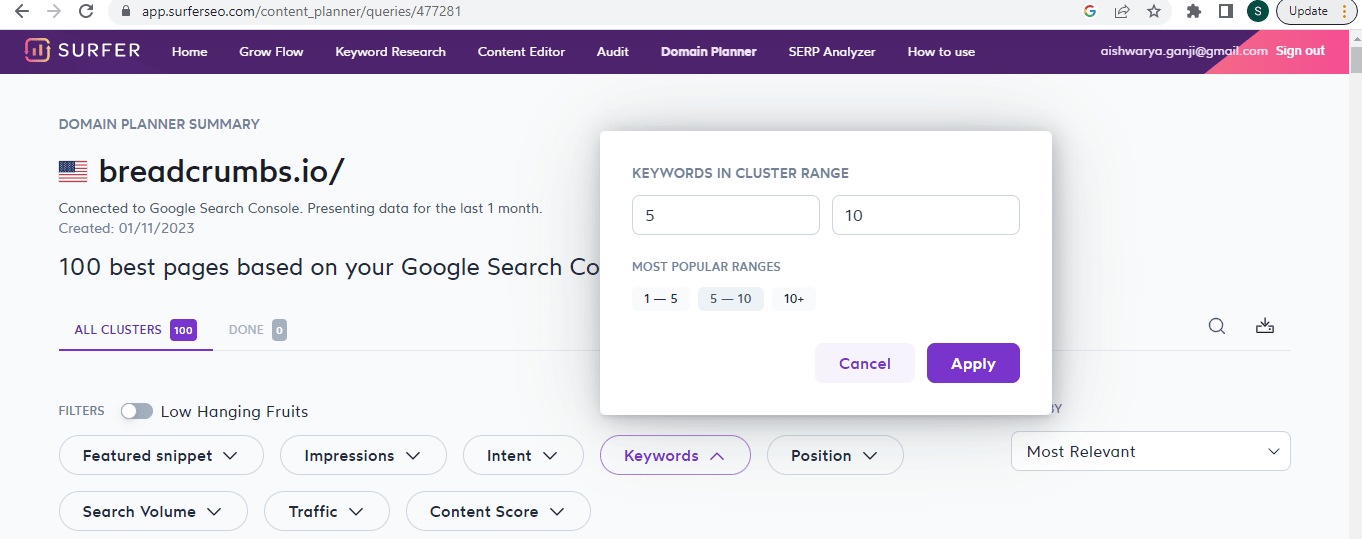Viewport: 1362px width, 539px height.
Task: Select Domain Planner in navigation
Action: click(x=709, y=51)
